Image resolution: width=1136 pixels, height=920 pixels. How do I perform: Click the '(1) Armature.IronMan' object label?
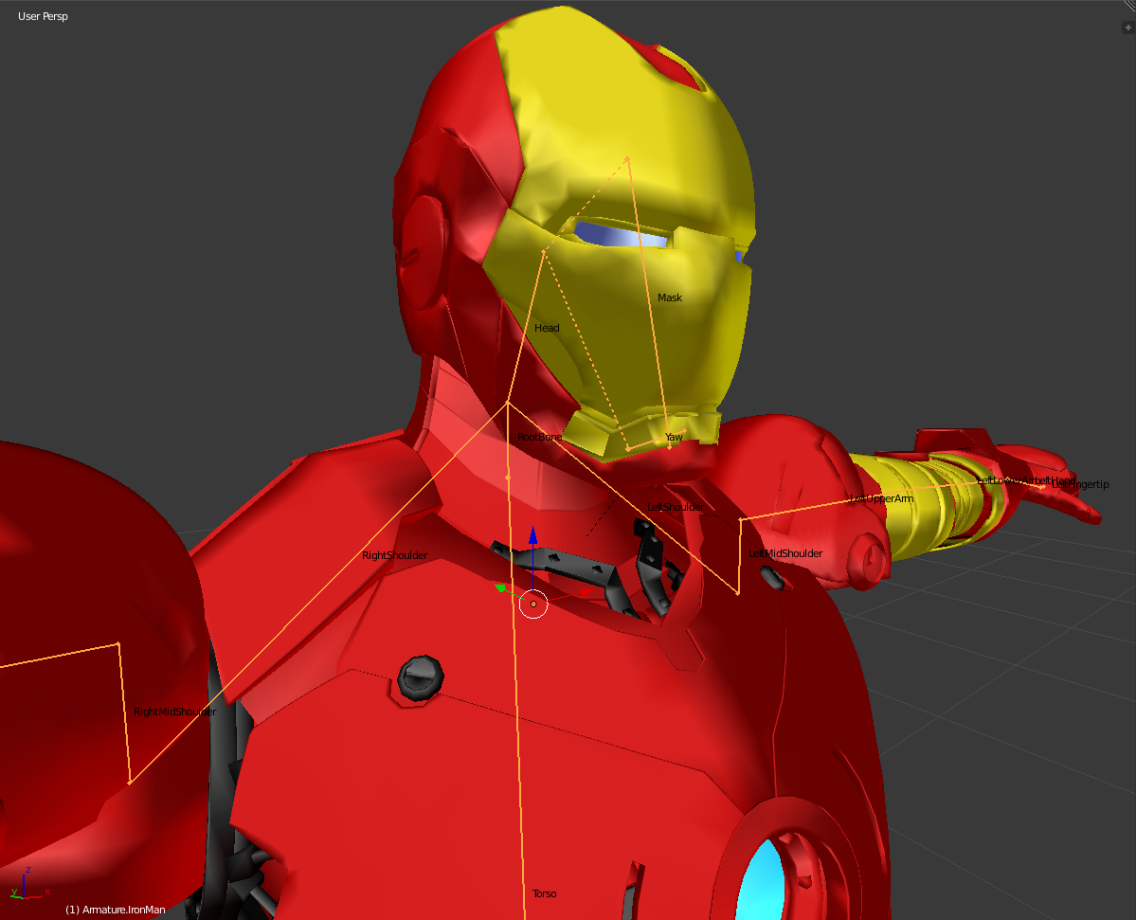[x=115, y=909]
